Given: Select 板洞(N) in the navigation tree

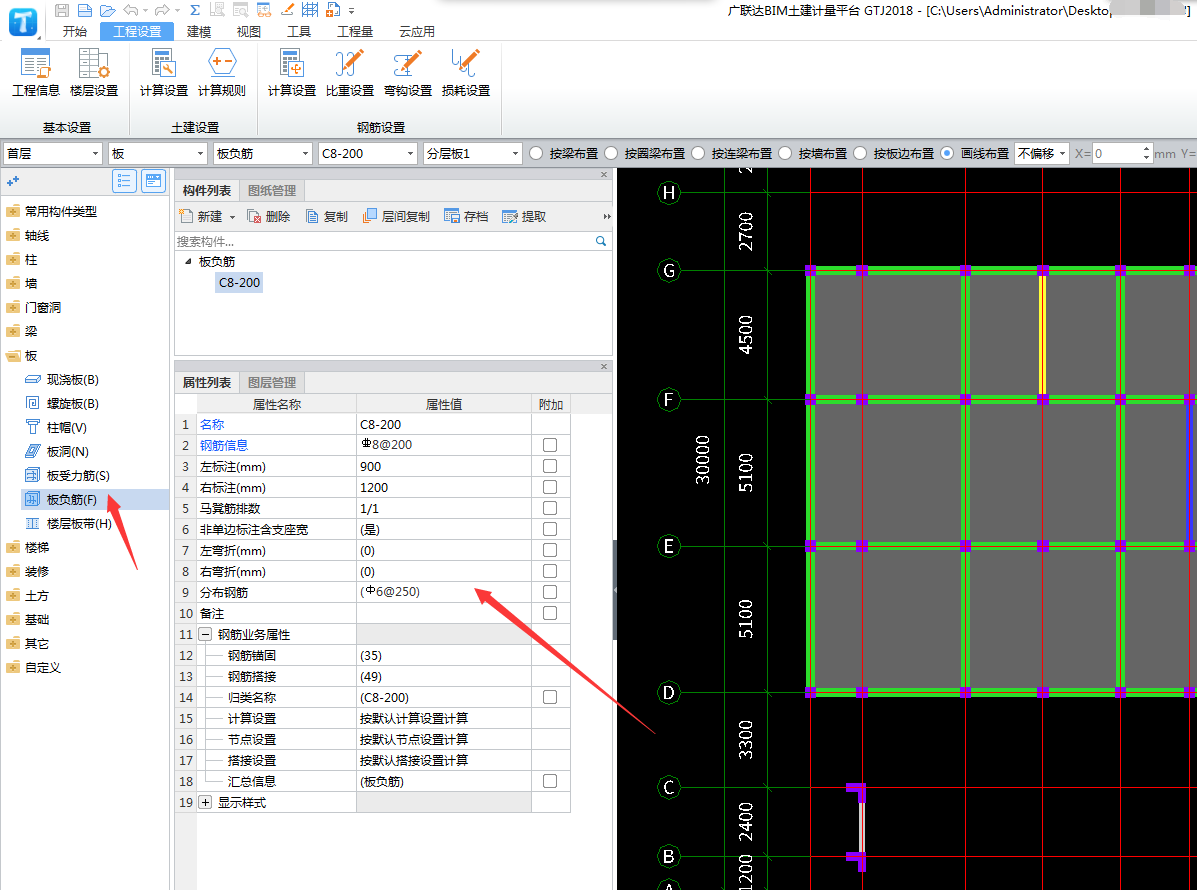Looking at the screenshot, I should (67, 451).
